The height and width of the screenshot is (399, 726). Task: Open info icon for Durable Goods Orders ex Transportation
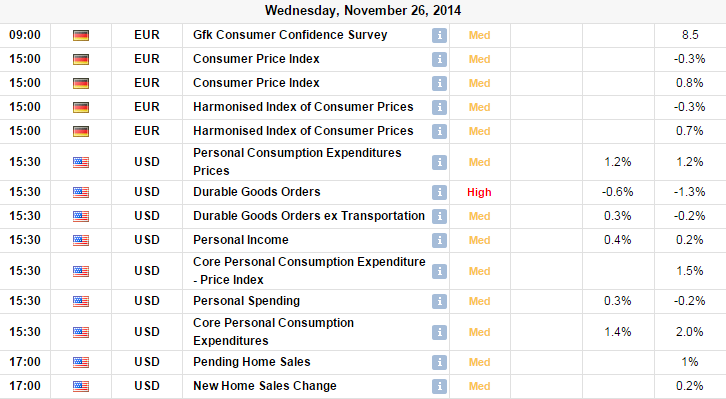439,216
